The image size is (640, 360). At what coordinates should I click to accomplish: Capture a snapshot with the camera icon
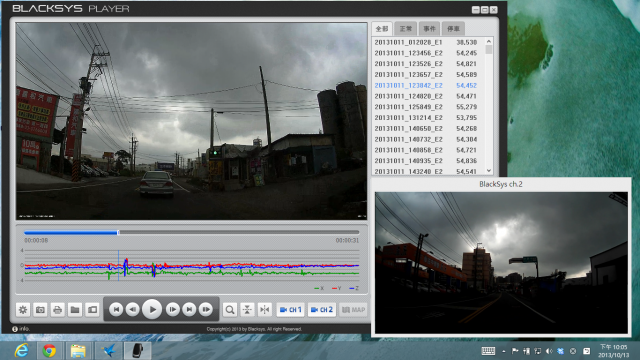click(x=40, y=310)
